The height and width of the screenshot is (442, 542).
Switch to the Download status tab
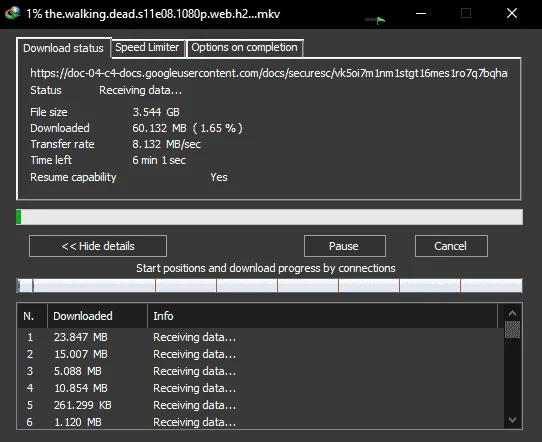coord(63,48)
